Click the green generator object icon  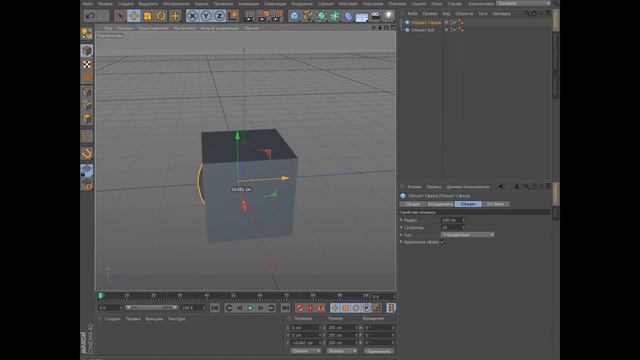(322, 16)
